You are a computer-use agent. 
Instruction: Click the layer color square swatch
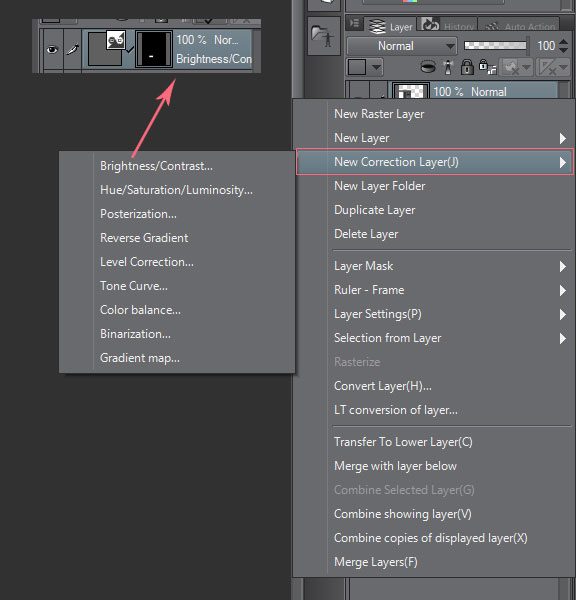click(357, 67)
